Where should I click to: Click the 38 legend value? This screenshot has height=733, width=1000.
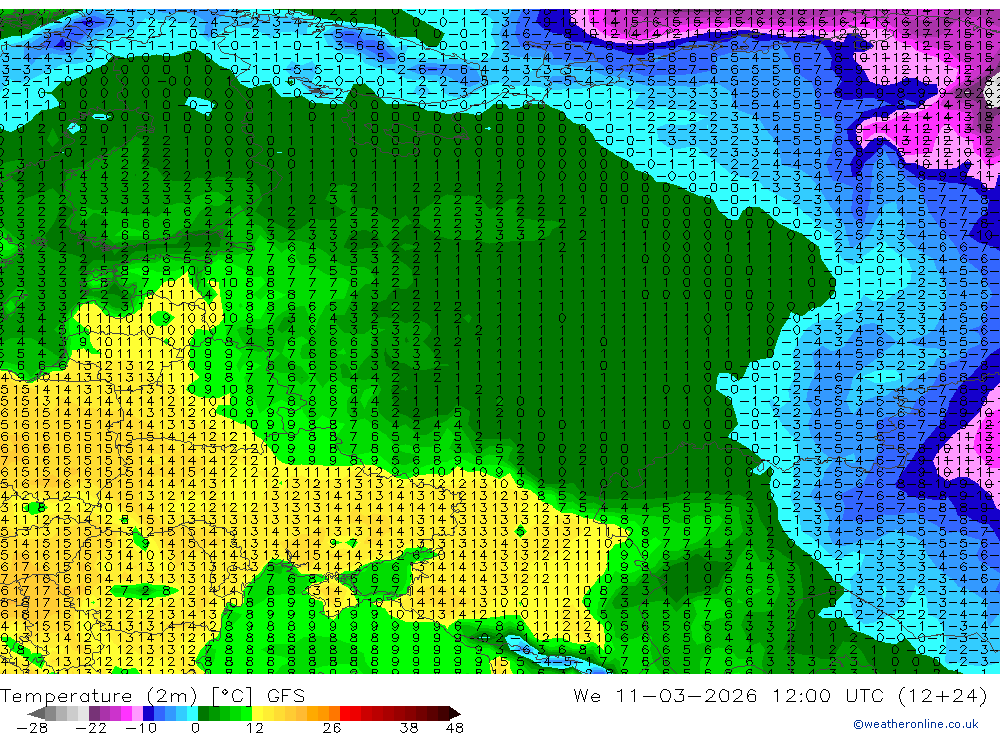(x=409, y=728)
